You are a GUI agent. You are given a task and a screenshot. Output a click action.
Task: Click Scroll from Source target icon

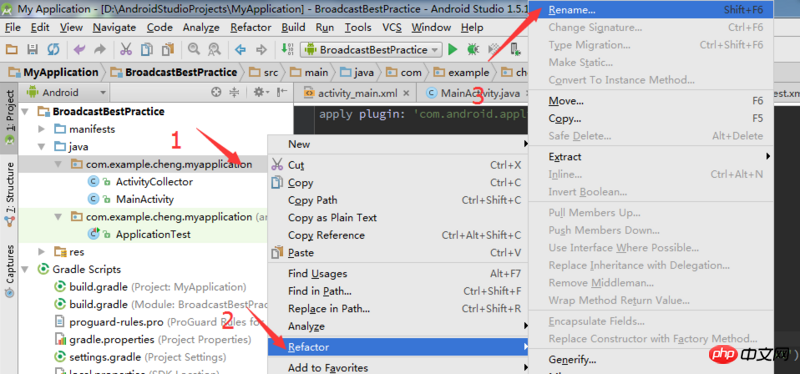click(x=216, y=92)
